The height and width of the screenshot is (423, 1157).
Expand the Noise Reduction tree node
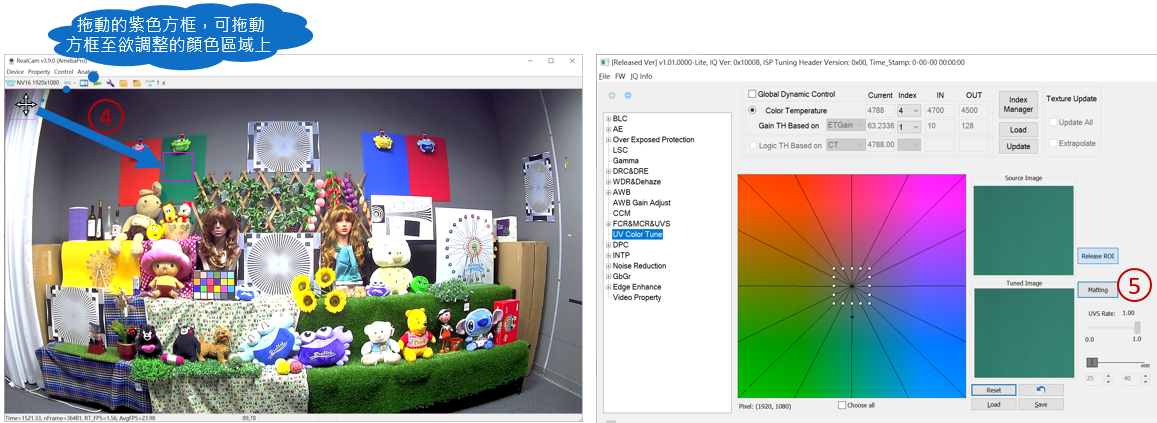pos(608,266)
